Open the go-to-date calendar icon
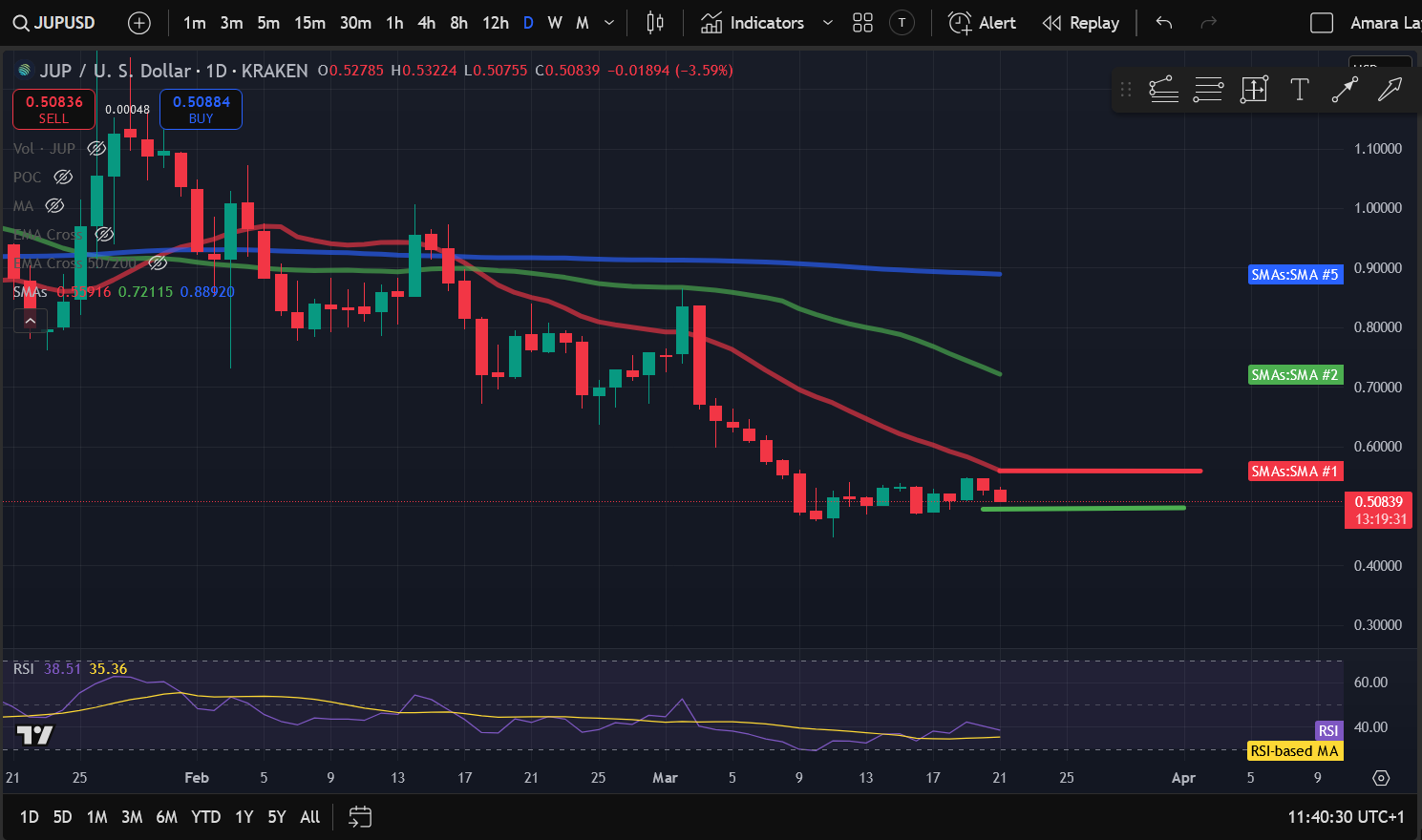This screenshot has width=1422, height=840. tap(359, 816)
